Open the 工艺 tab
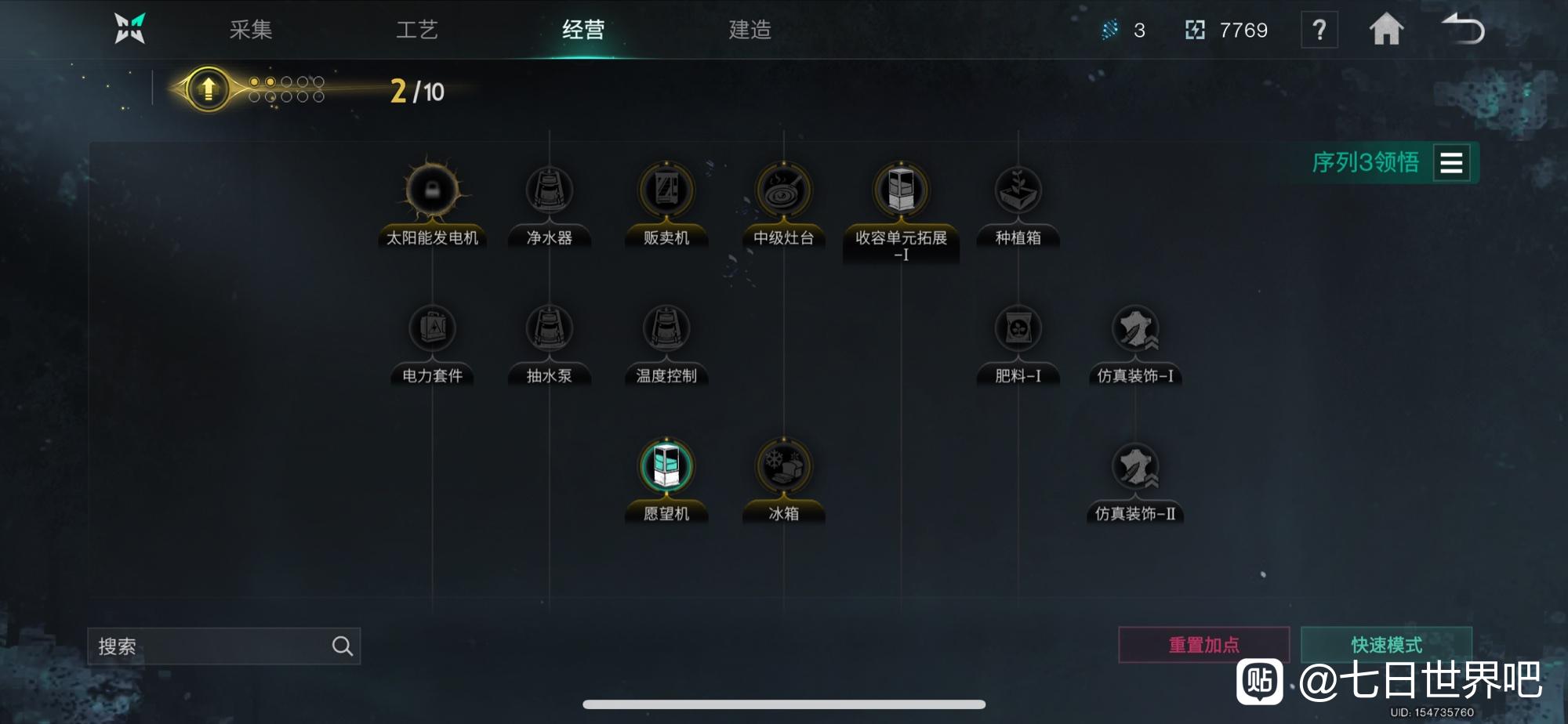 pos(417,30)
